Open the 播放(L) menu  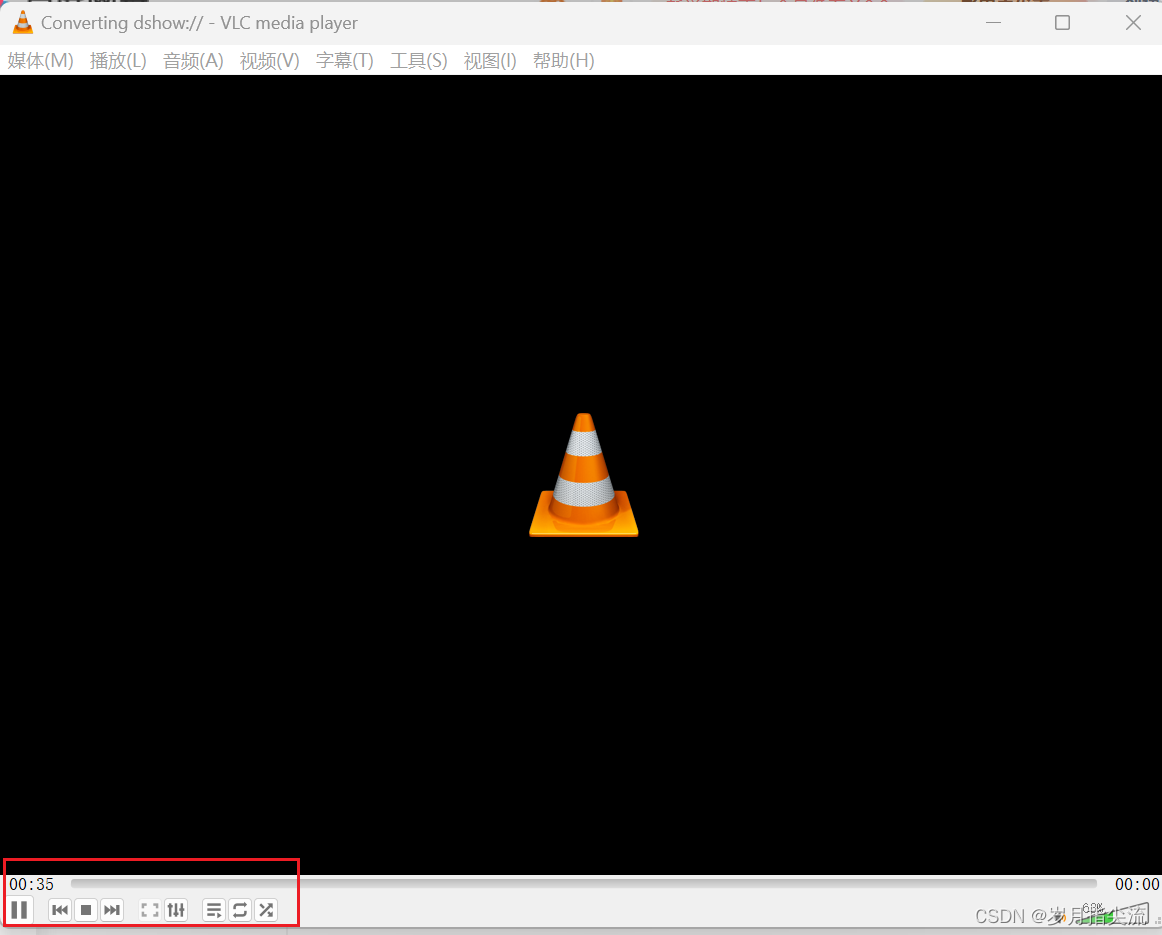tap(118, 61)
